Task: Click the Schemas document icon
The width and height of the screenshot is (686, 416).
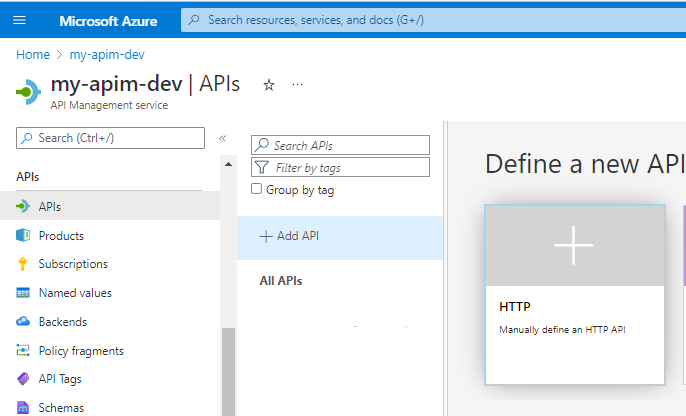Action: point(23,408)
